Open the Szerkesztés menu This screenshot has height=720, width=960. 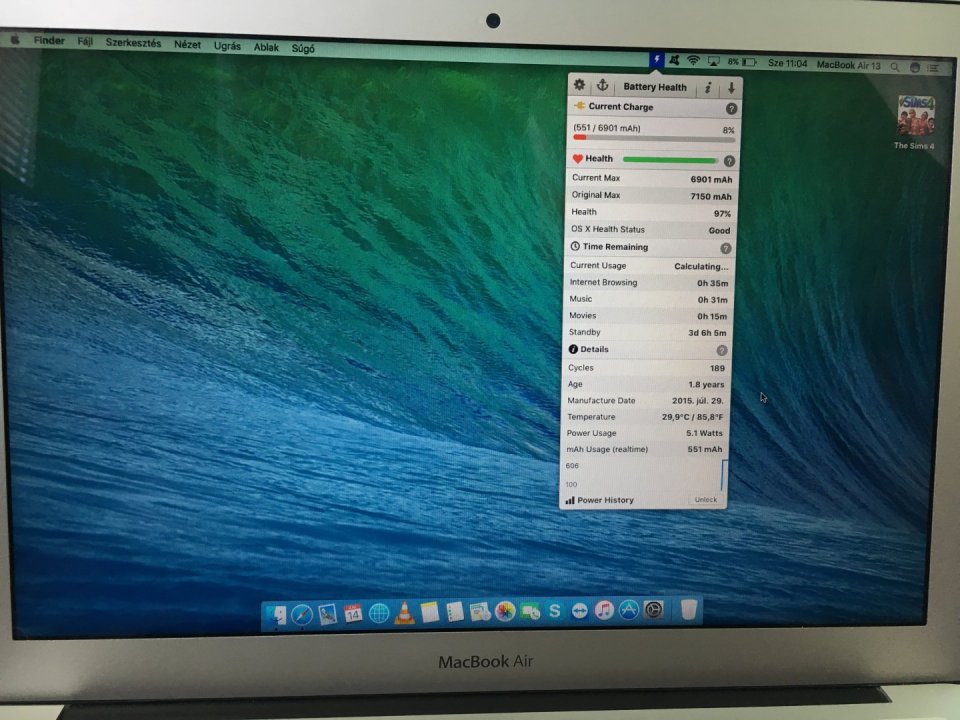coord(133,43)
